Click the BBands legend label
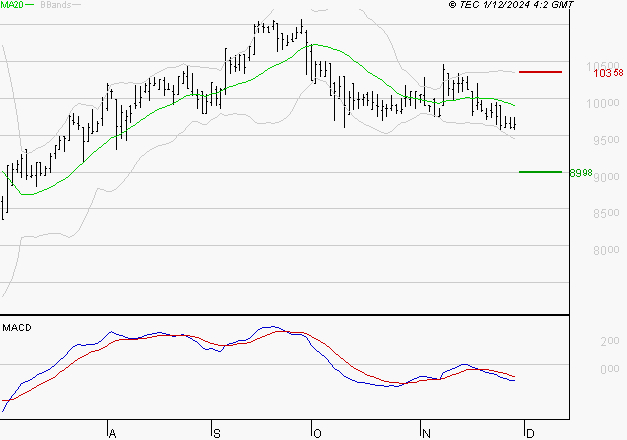627x440 pixels. pos(56,5)
